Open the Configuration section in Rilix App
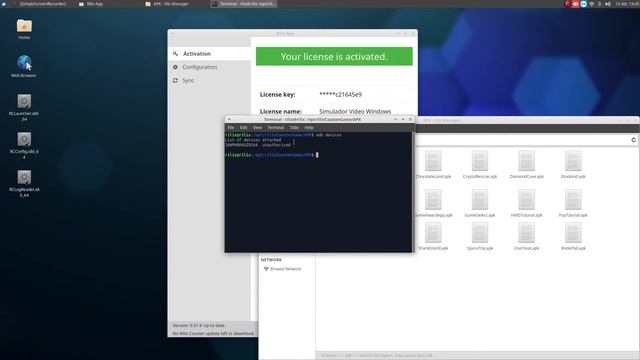Screen dimensions: 640x360 [209, 67]
